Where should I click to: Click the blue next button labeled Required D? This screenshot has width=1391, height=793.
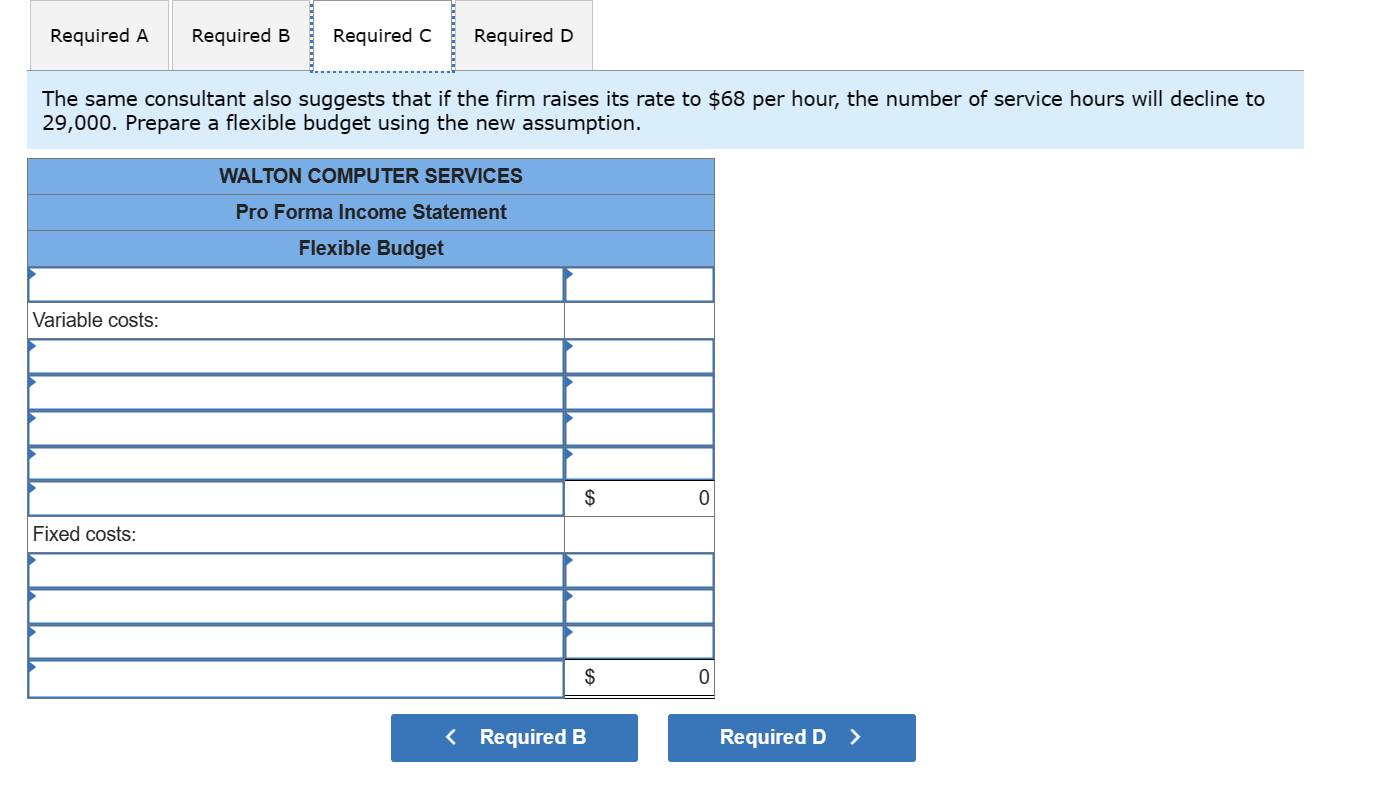pyautogui.click(x=791, y=738)
